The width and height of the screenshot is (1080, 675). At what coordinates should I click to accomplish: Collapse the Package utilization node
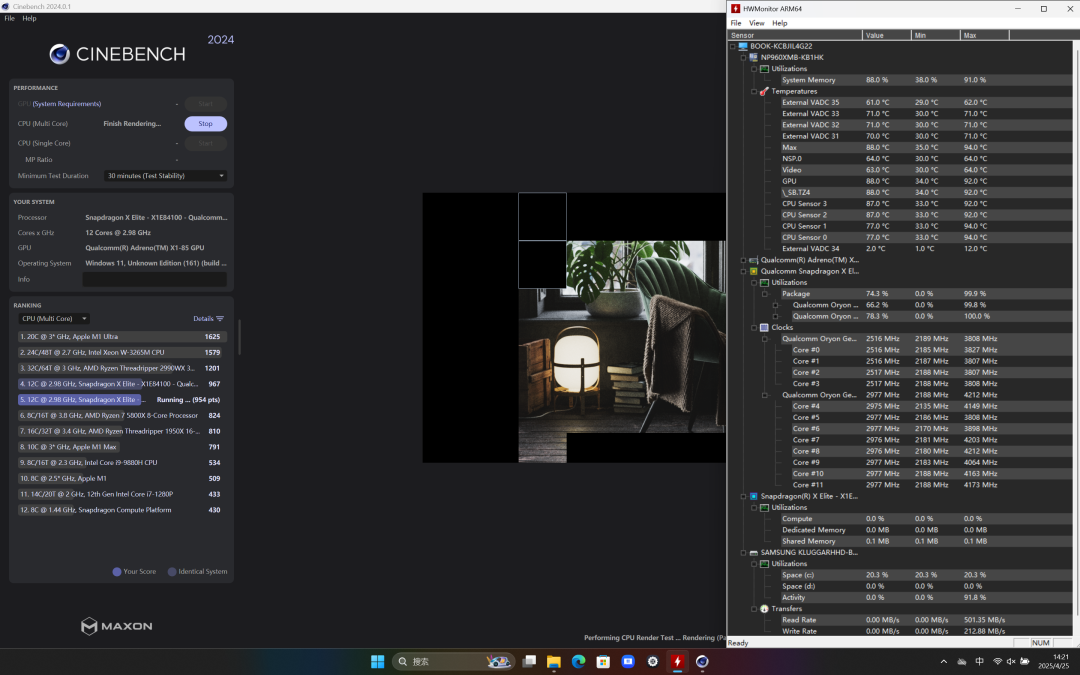pos(765,294)
